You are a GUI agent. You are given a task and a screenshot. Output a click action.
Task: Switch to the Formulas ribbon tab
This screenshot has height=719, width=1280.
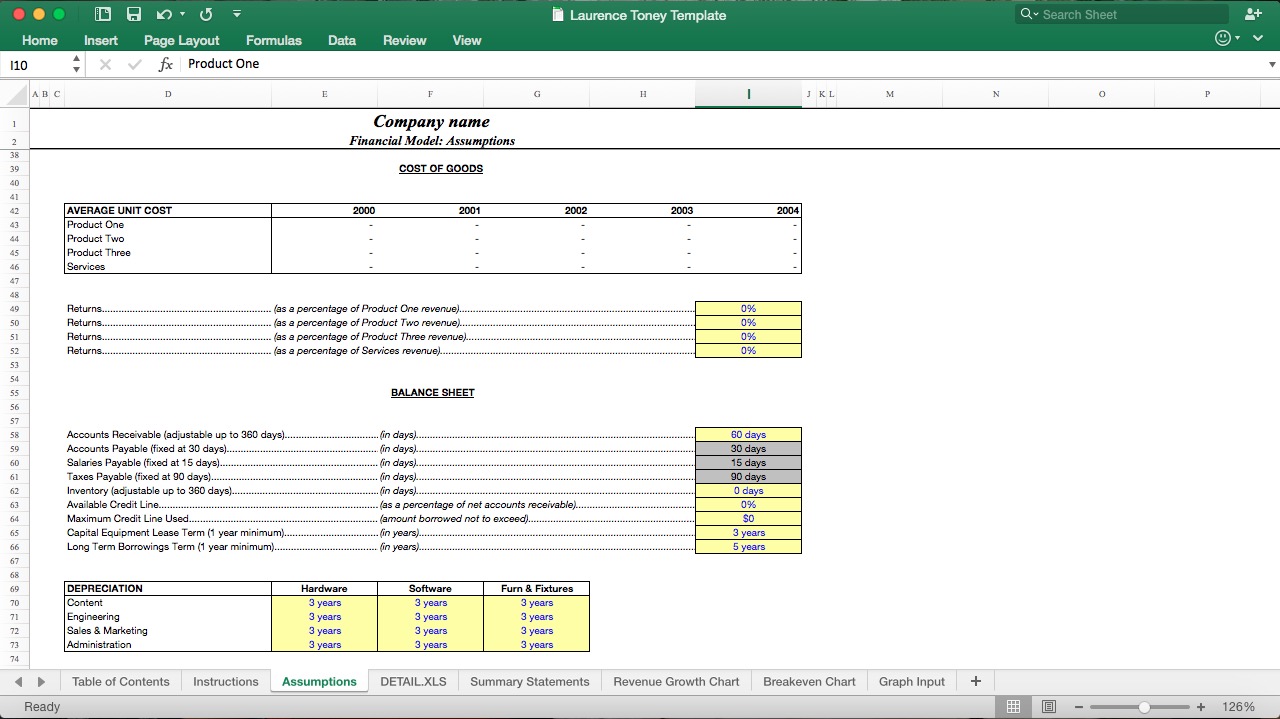point(273,40)
